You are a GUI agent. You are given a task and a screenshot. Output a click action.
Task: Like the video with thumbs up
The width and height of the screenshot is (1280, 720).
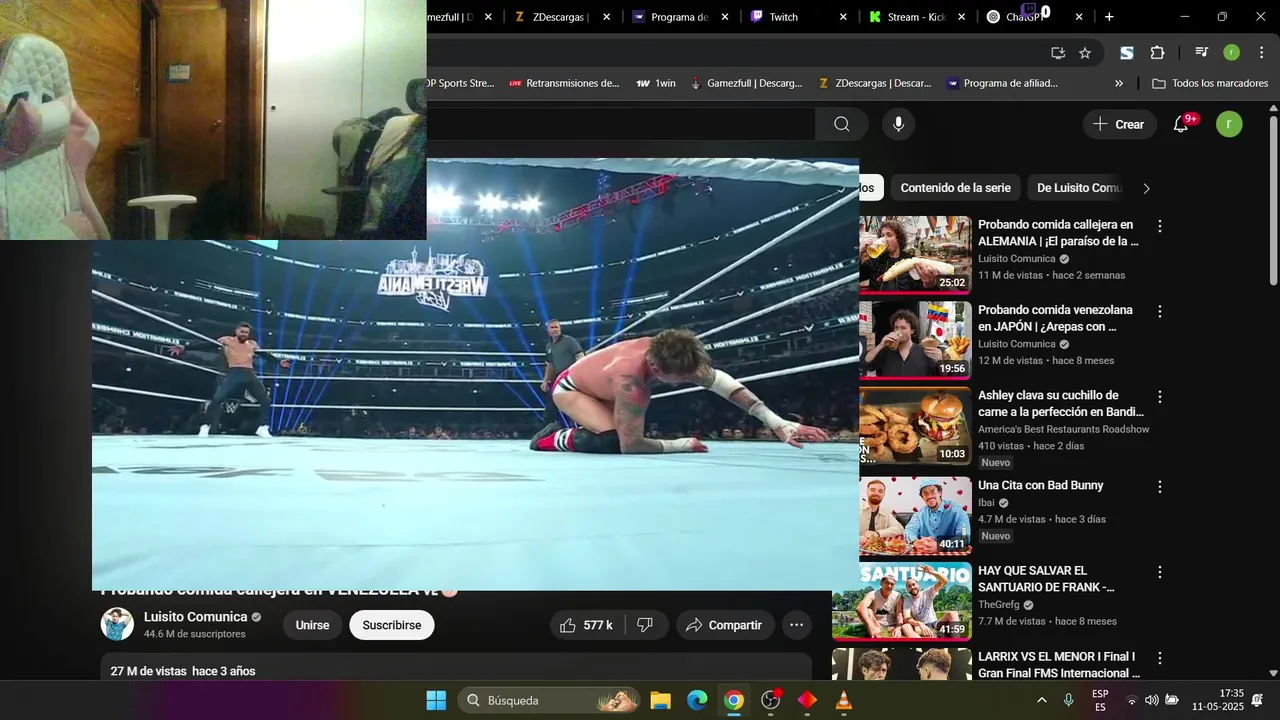[x=587, y=625]
